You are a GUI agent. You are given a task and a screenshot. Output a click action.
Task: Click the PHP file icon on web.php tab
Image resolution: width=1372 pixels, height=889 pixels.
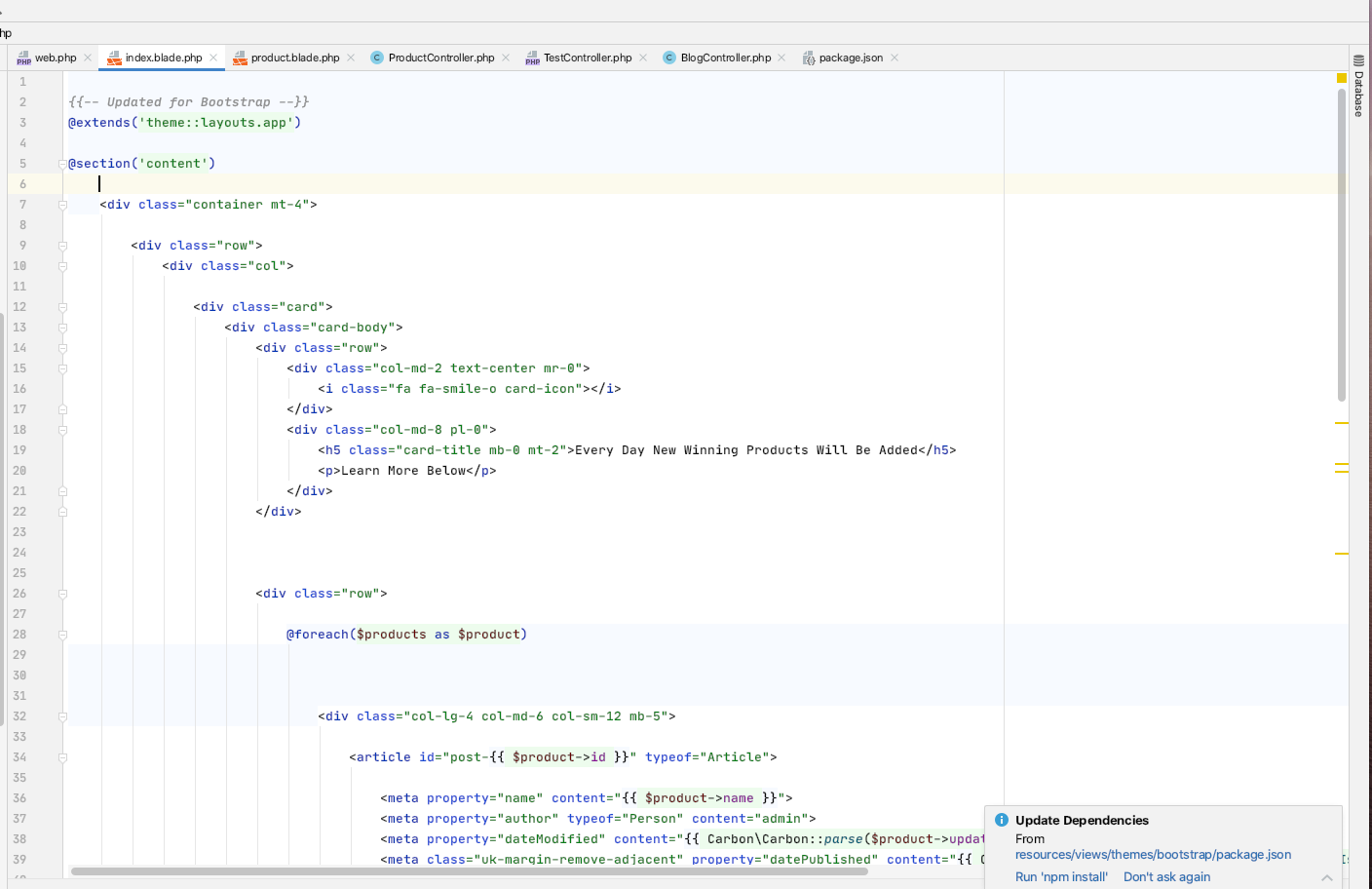[x=24, y=58]
